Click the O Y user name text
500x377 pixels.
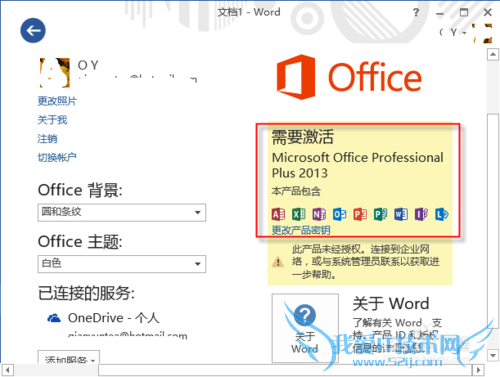[88, 65]
